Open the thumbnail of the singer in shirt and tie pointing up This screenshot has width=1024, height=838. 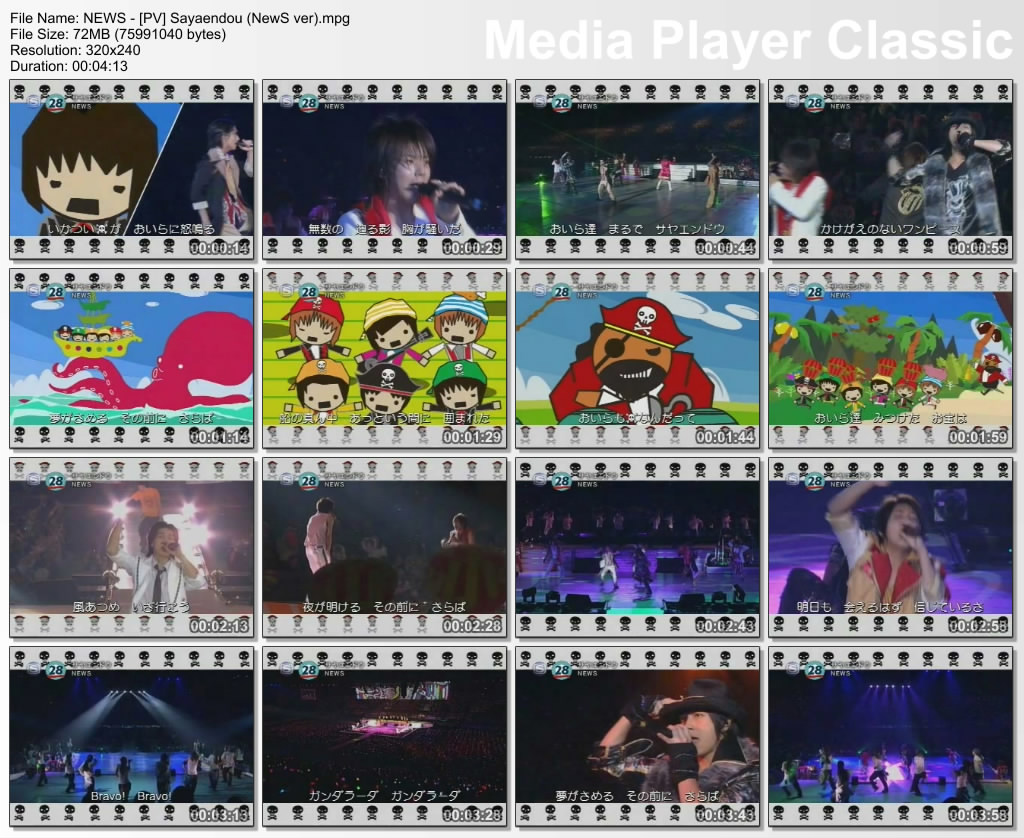tap(132, 547)
